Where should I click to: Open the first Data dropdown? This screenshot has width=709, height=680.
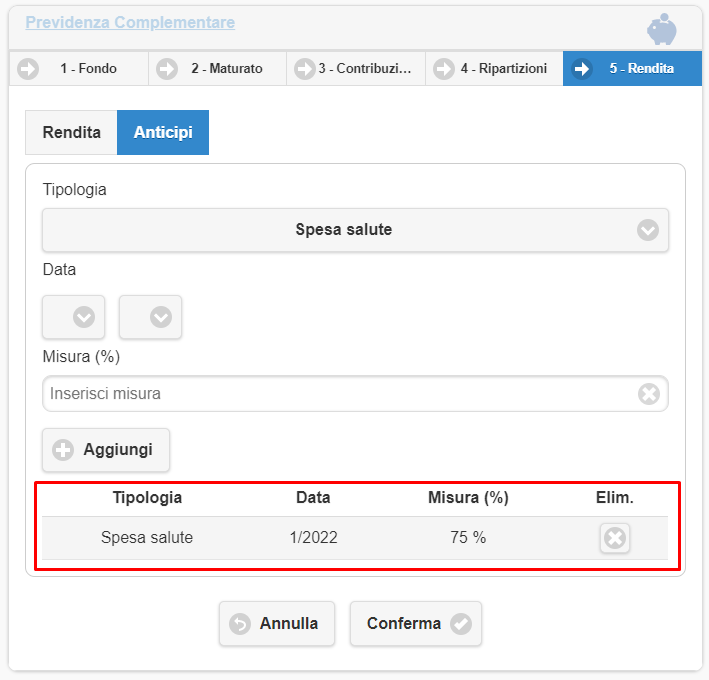coord(73,317)
